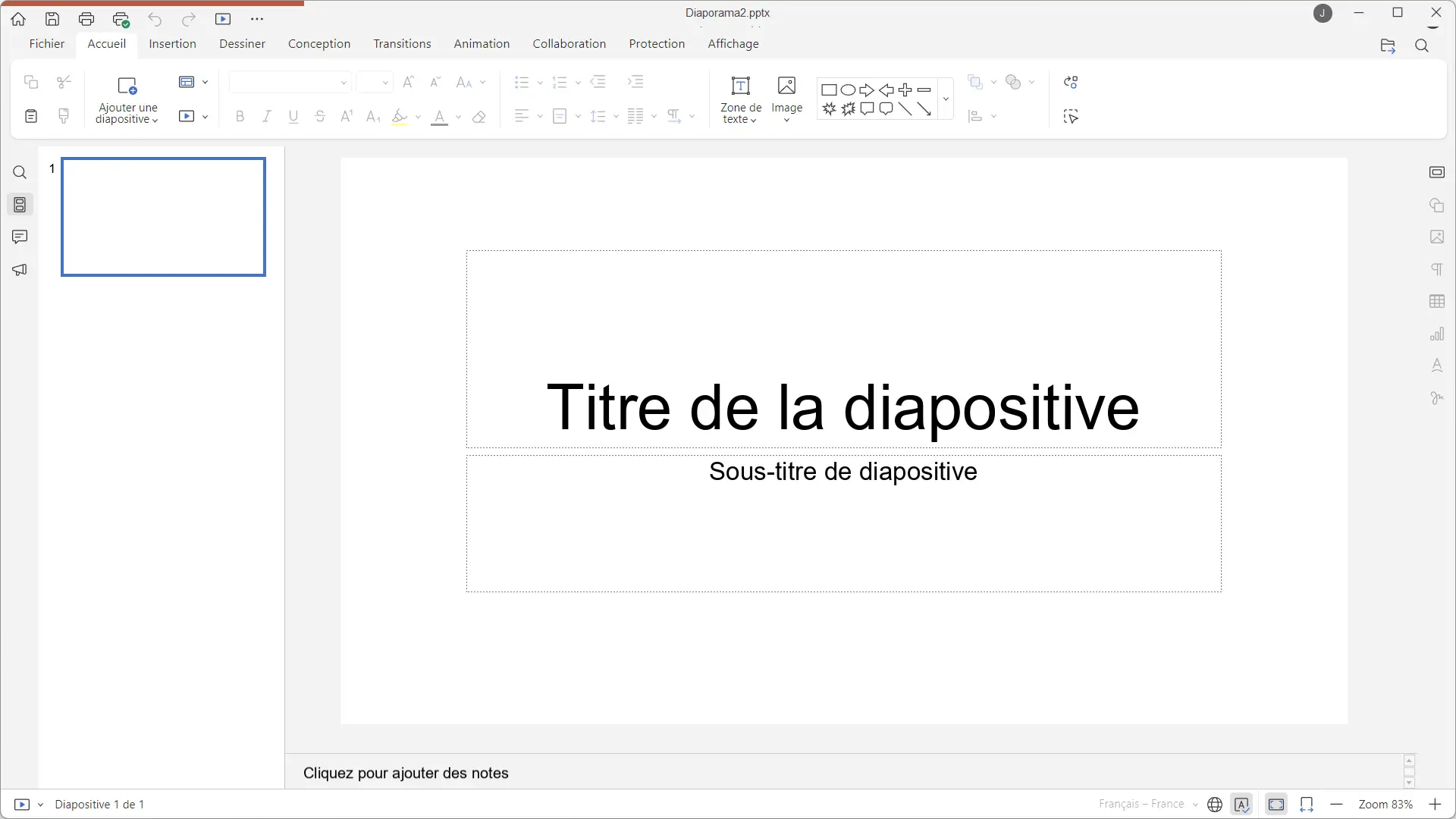This screenshot has width=1456, height=819.
Task: Click the Print icon
Action: coord(86,19)
